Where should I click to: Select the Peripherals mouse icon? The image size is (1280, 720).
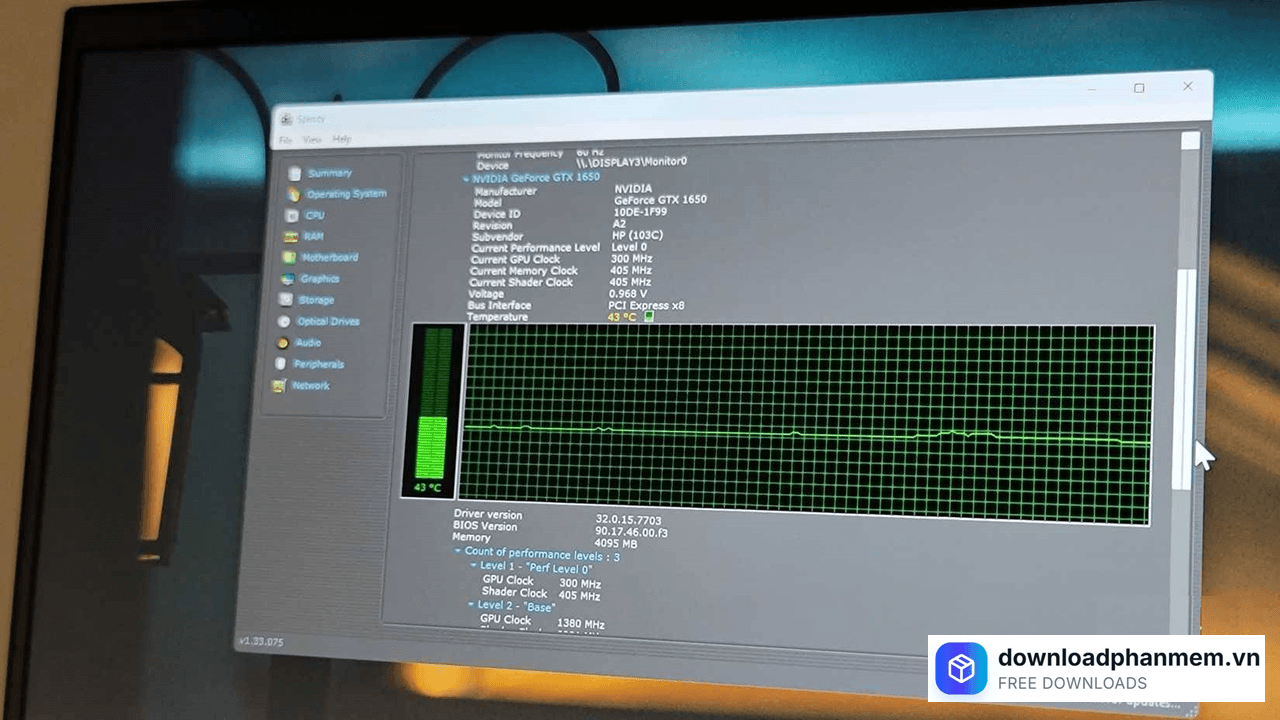(281, 363)
